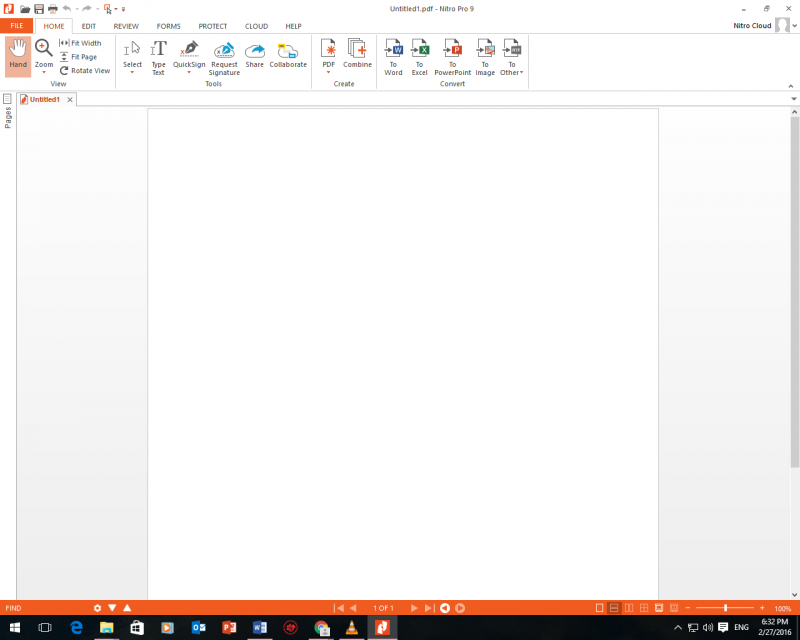Image resolution: width=800 pixels, height=640 pixels.
Task: Switch to the EDIT tab
Action: click(x=89, y=26)
